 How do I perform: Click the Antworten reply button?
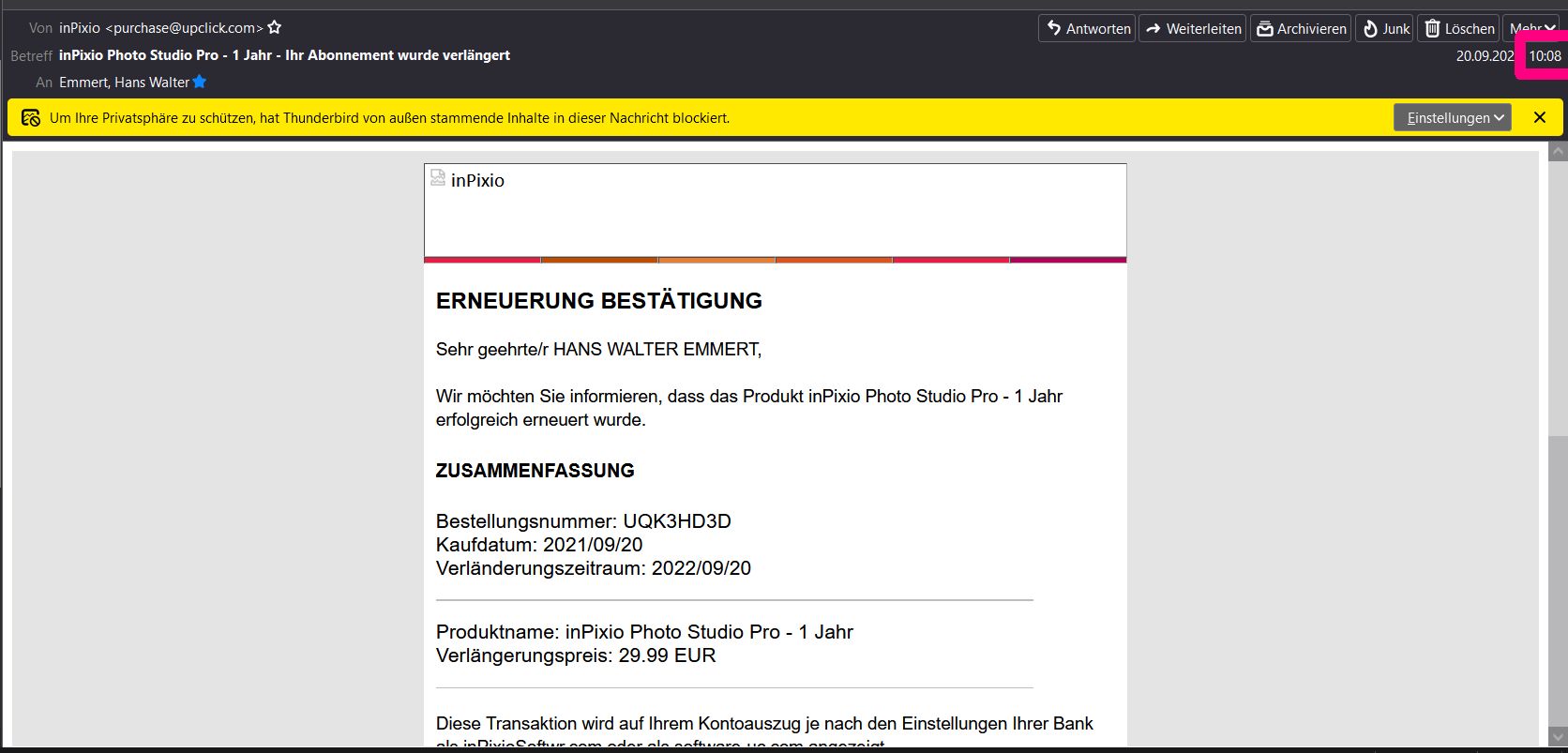[x=1087, y=28]
